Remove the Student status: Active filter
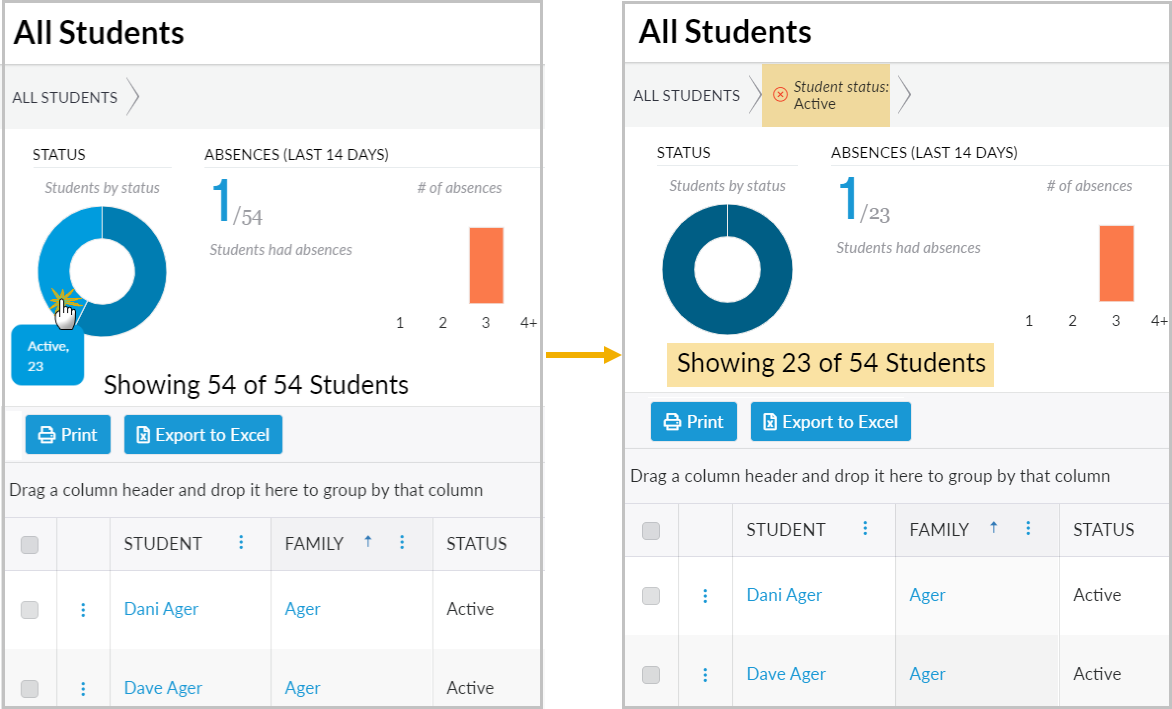Screen dimensions: 1172x709 coord(781,95)
